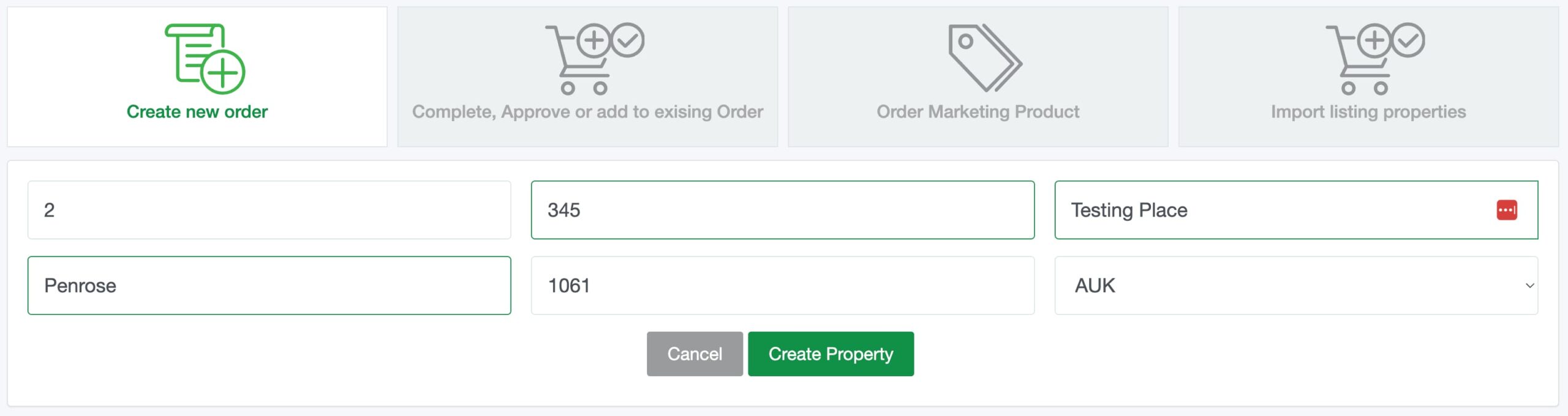Click the red password manager icon in Testing Place
This screenshot has width=1568, height=416.
pos(1507,210)
